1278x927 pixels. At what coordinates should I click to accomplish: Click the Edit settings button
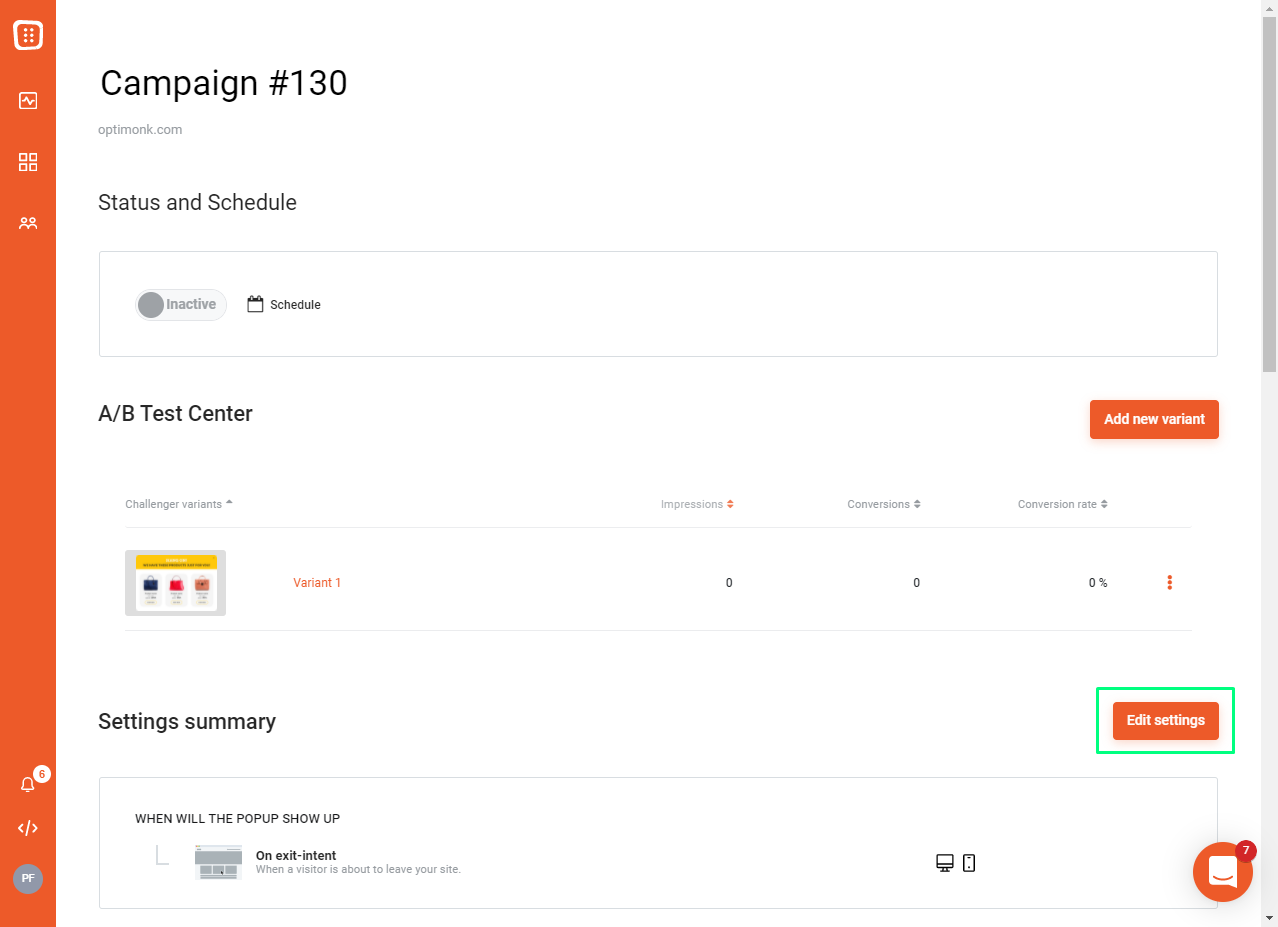1165,720
